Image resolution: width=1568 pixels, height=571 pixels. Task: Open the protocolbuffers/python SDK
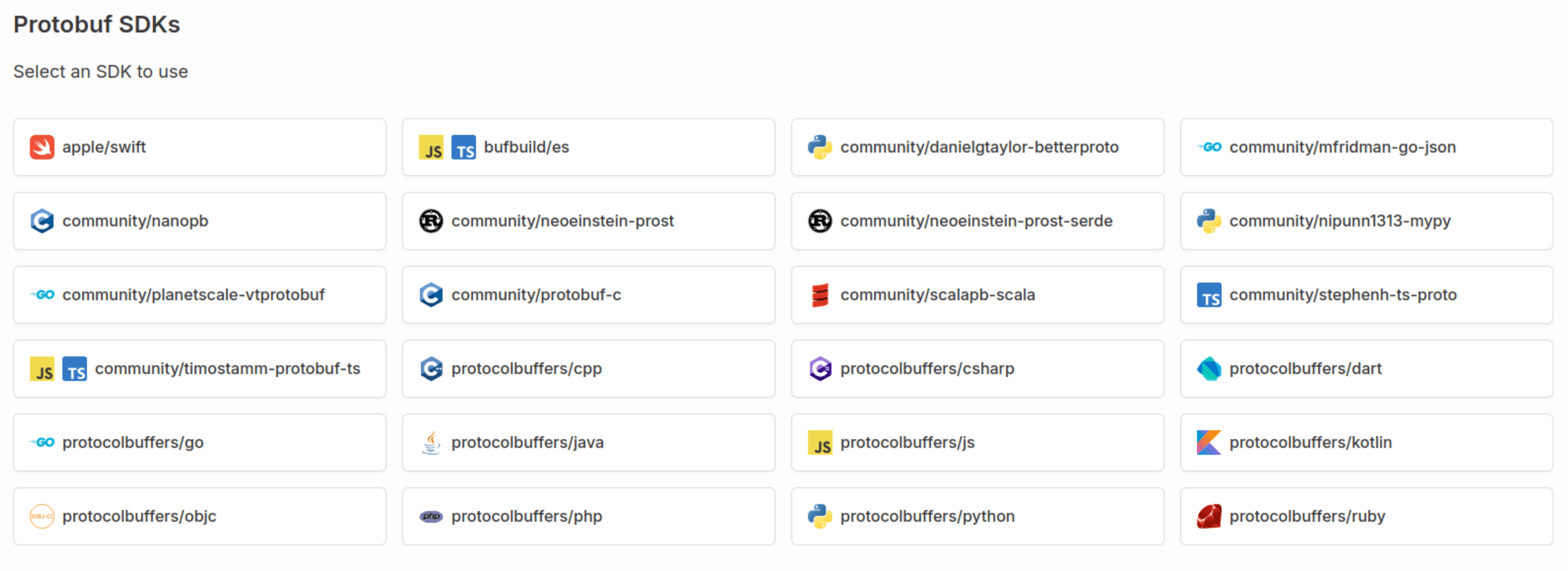pos(978,516)
